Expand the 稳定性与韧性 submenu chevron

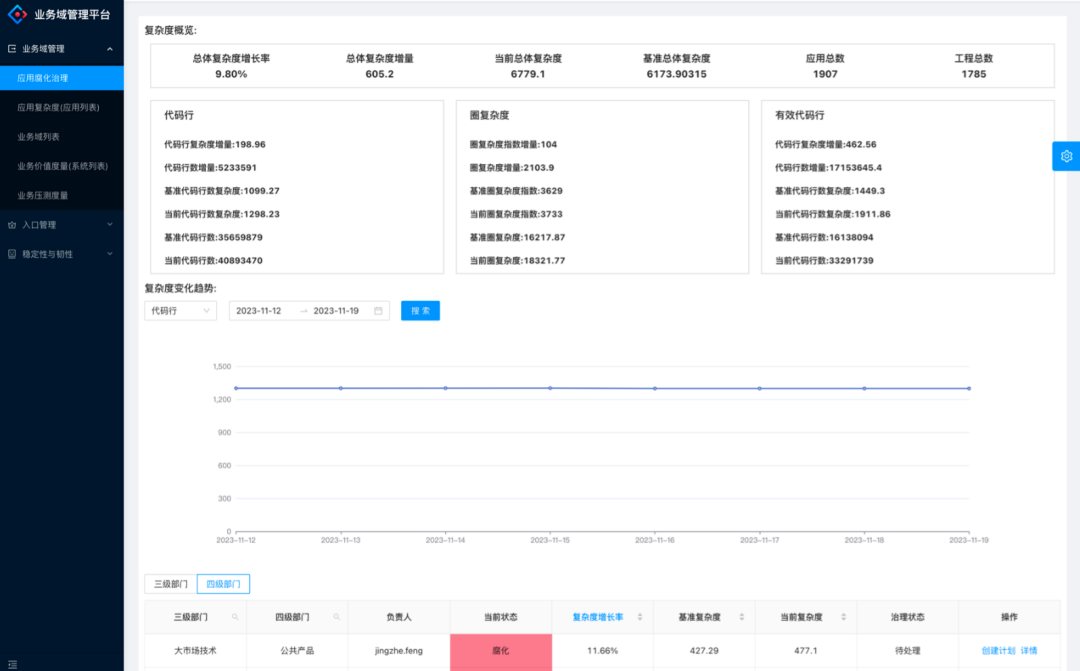[x=110, y=254]
